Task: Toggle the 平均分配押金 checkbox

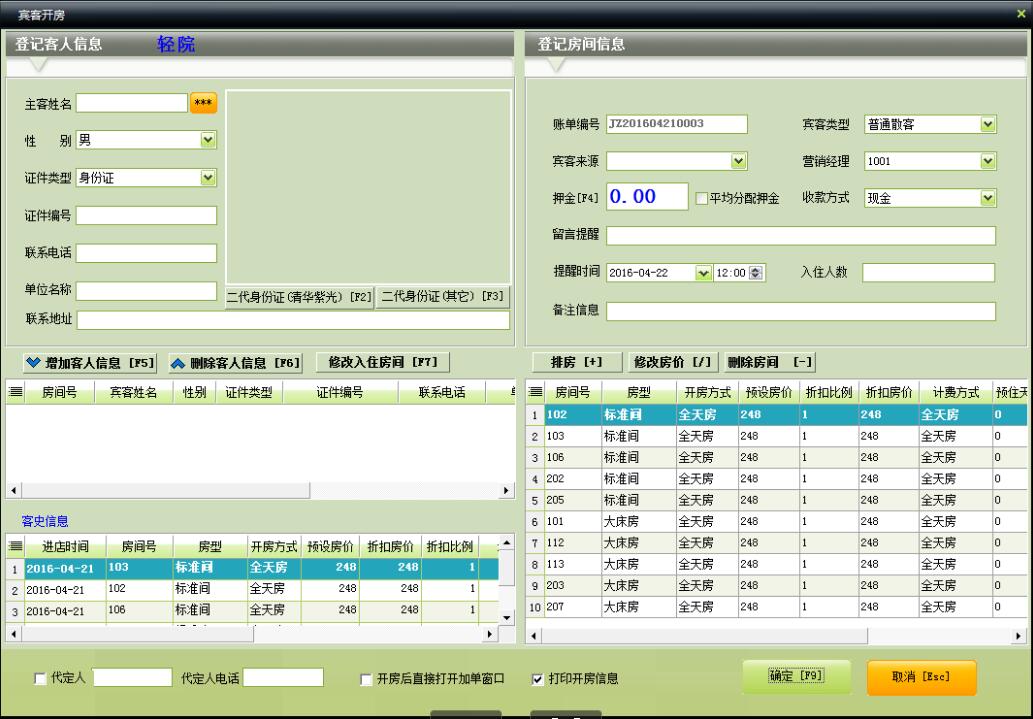Action: (x=702, y=198)
